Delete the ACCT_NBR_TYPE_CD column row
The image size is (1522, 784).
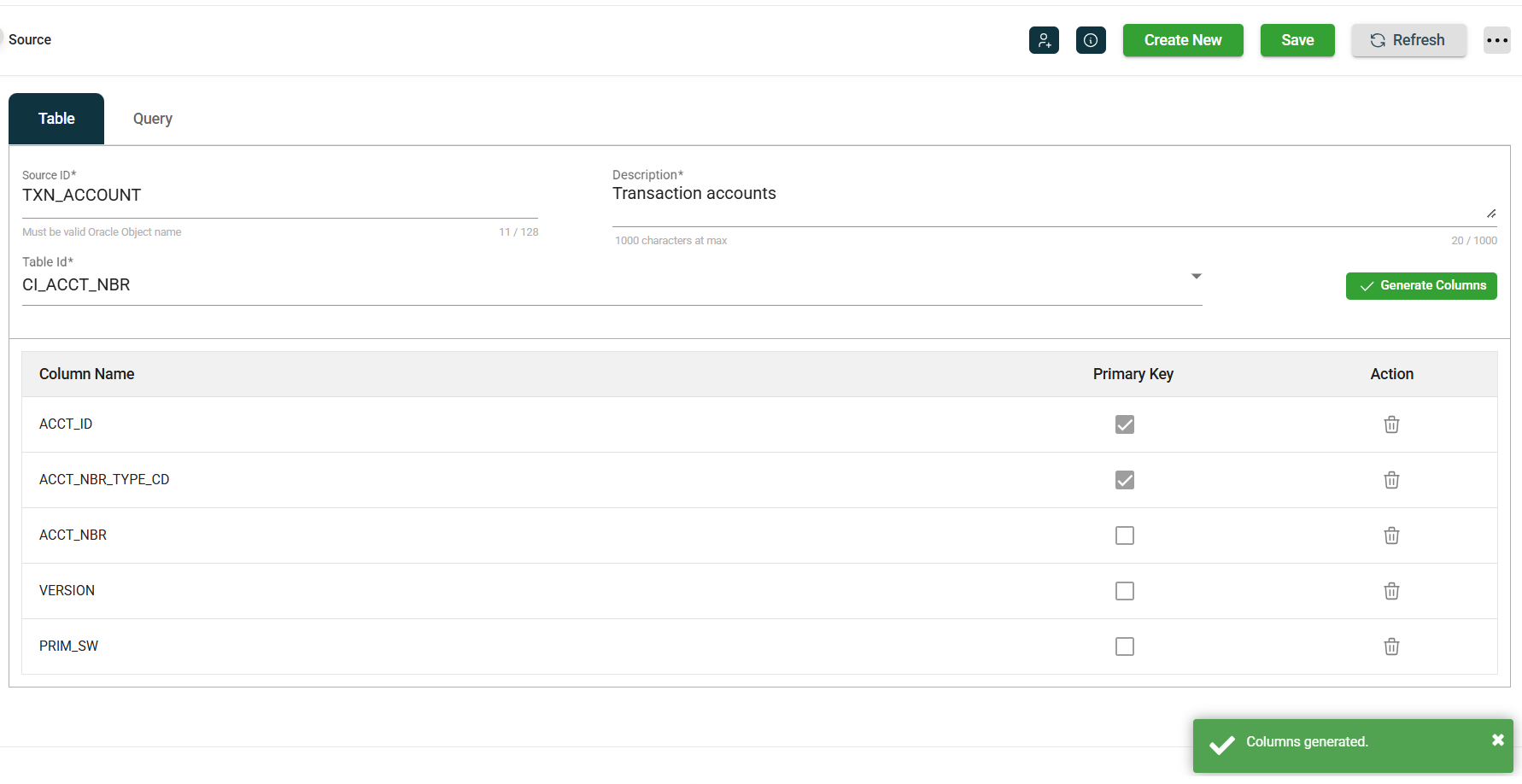click(x=1391, y=480)
